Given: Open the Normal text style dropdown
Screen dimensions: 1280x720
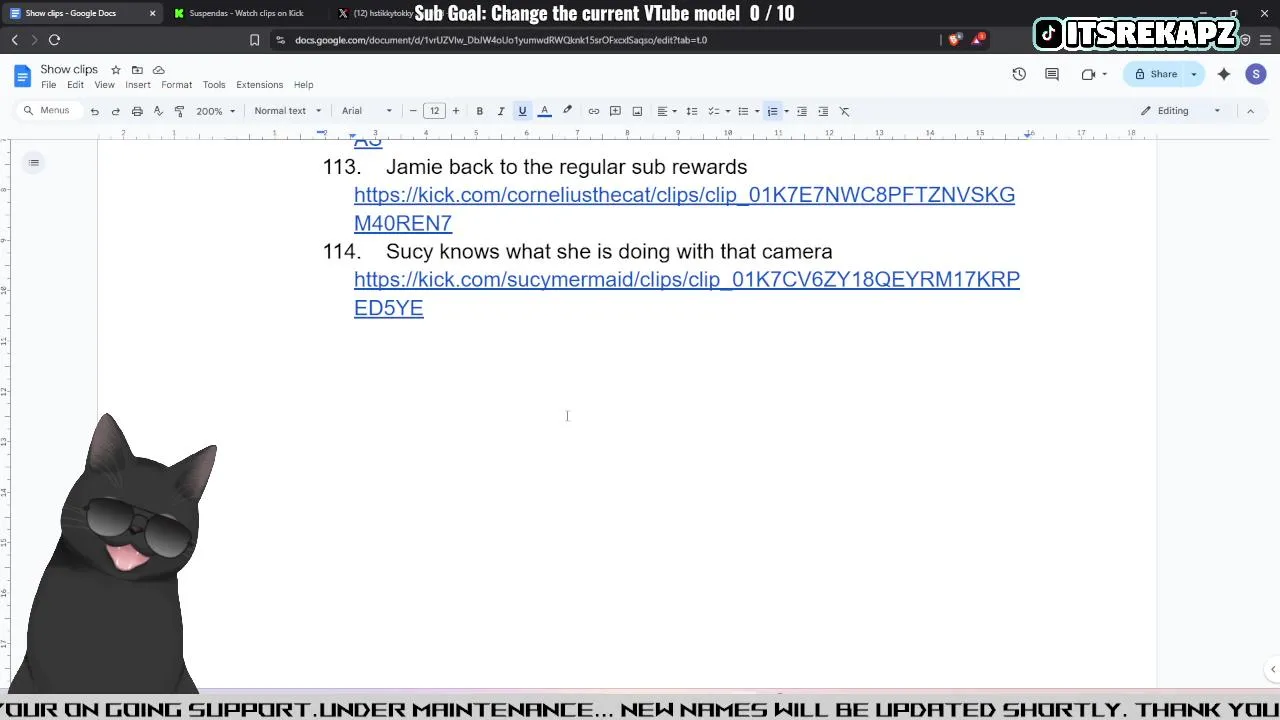Looking at the screenshot, I should click(x=288, y=111).
